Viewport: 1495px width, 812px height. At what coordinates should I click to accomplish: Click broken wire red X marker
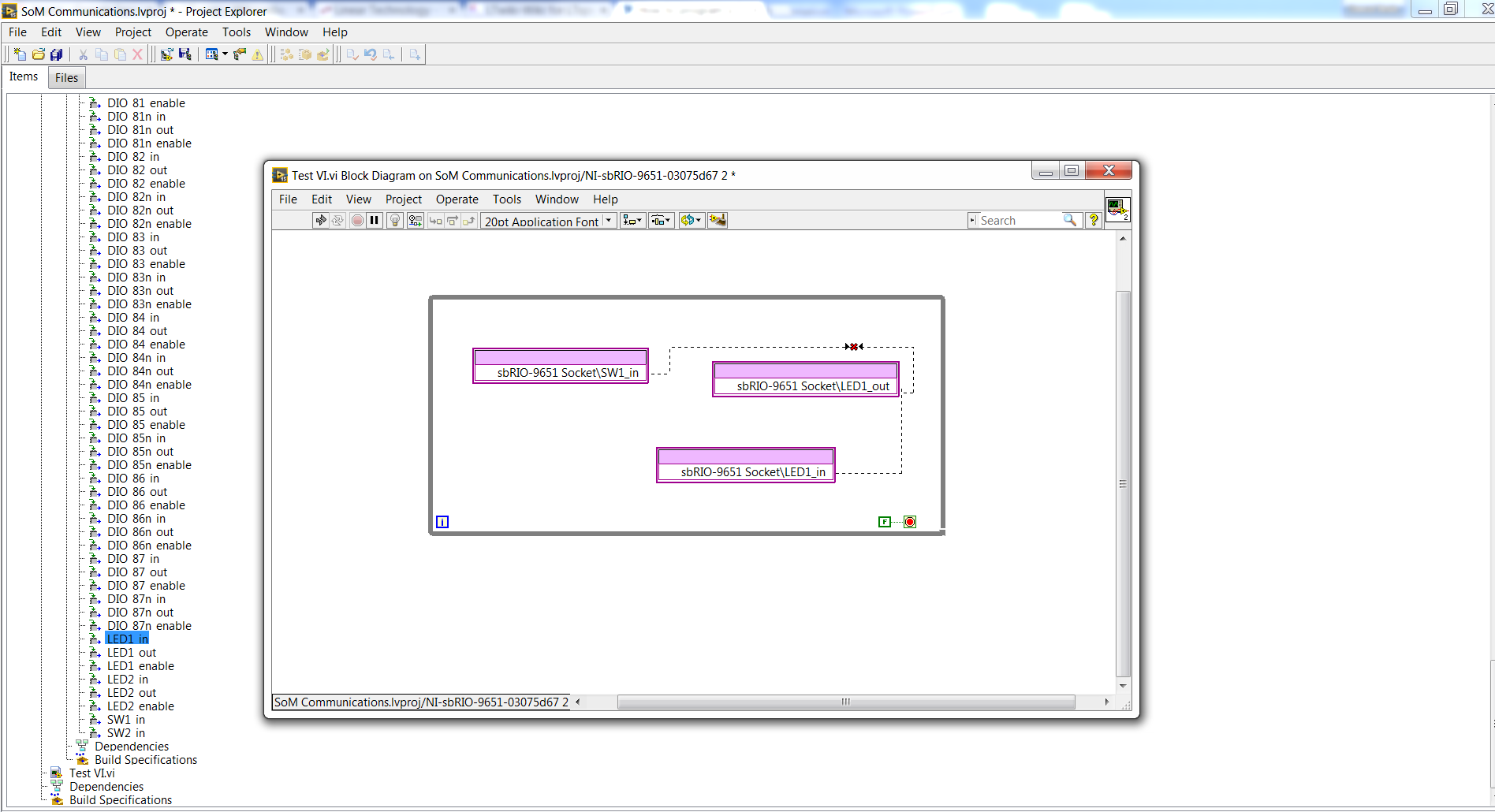pos(853,346)
